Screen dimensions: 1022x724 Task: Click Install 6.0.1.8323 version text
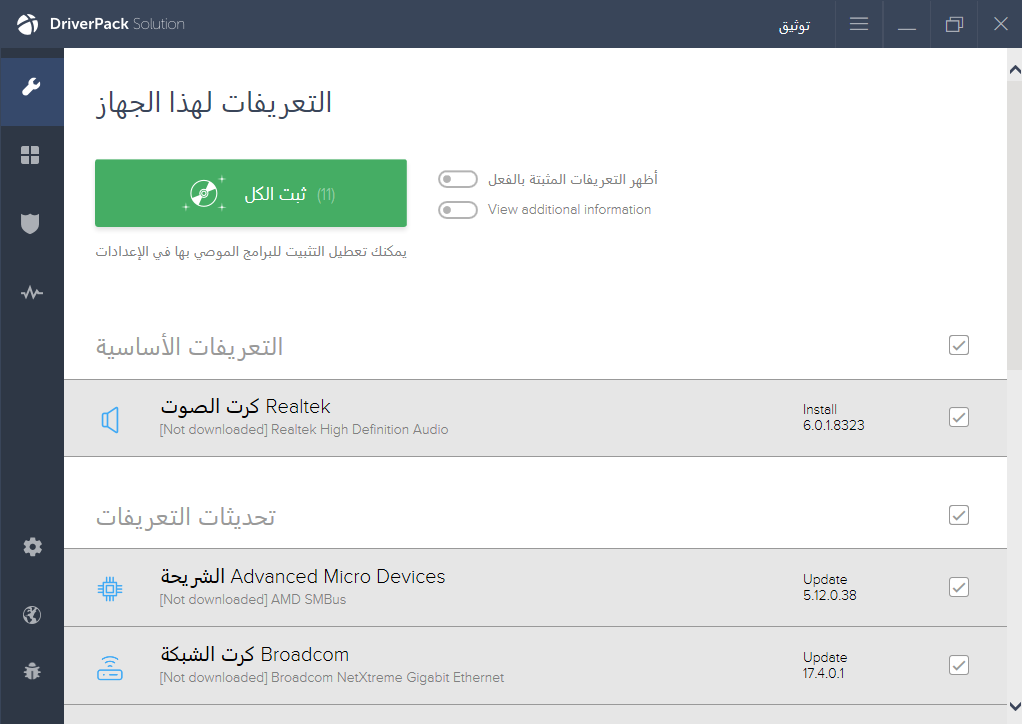(x=834, y=417)
